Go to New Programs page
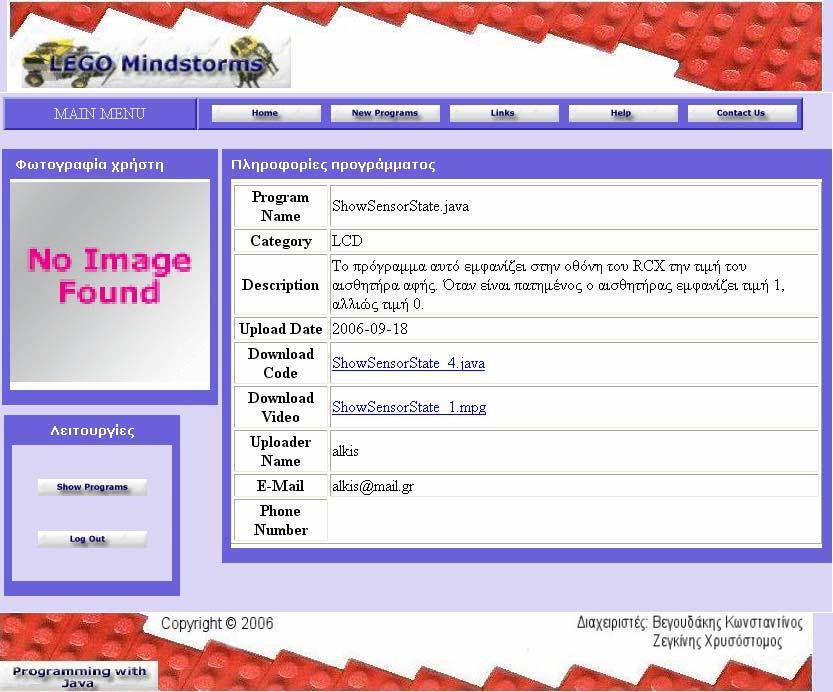This screenshot has width=833, height=692. (385, 113)
